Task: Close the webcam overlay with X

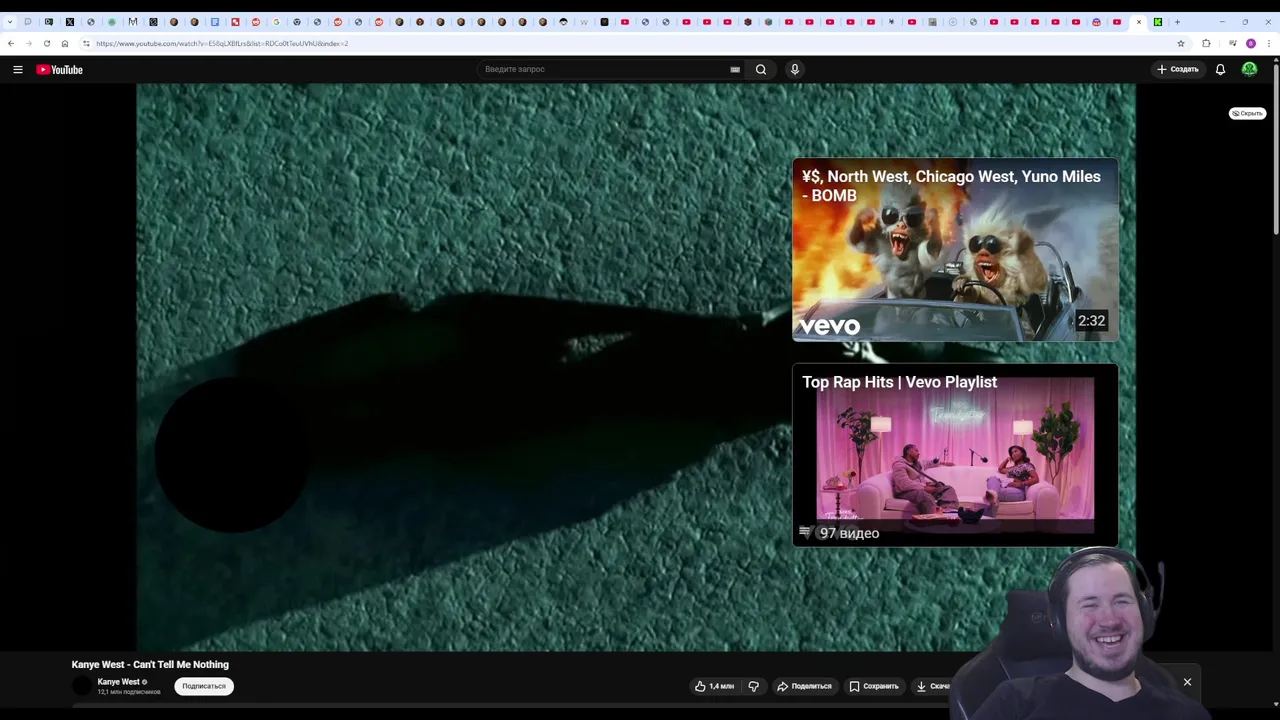Action: [x=1187, y=682]
